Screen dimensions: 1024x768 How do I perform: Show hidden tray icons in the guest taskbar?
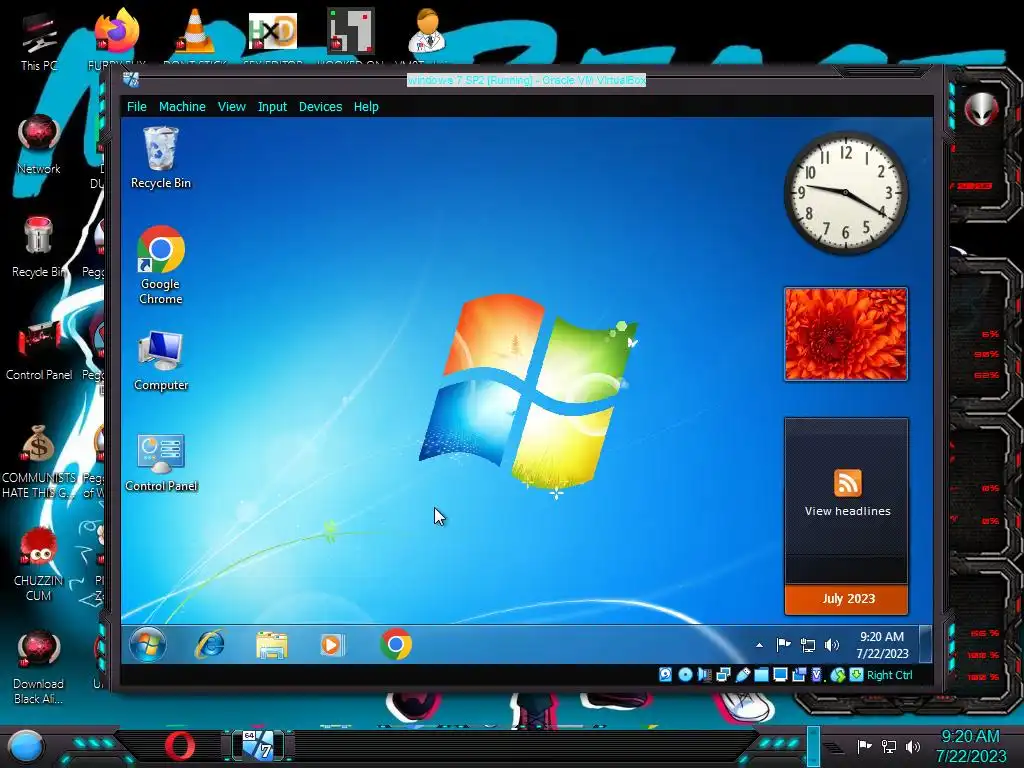point(759,645)
